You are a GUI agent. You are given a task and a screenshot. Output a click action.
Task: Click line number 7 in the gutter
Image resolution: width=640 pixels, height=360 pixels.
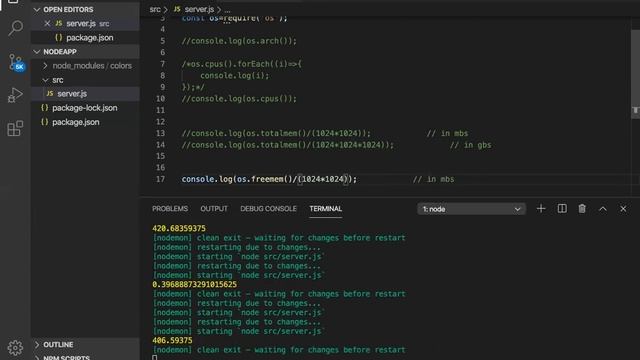click(162, 64)
